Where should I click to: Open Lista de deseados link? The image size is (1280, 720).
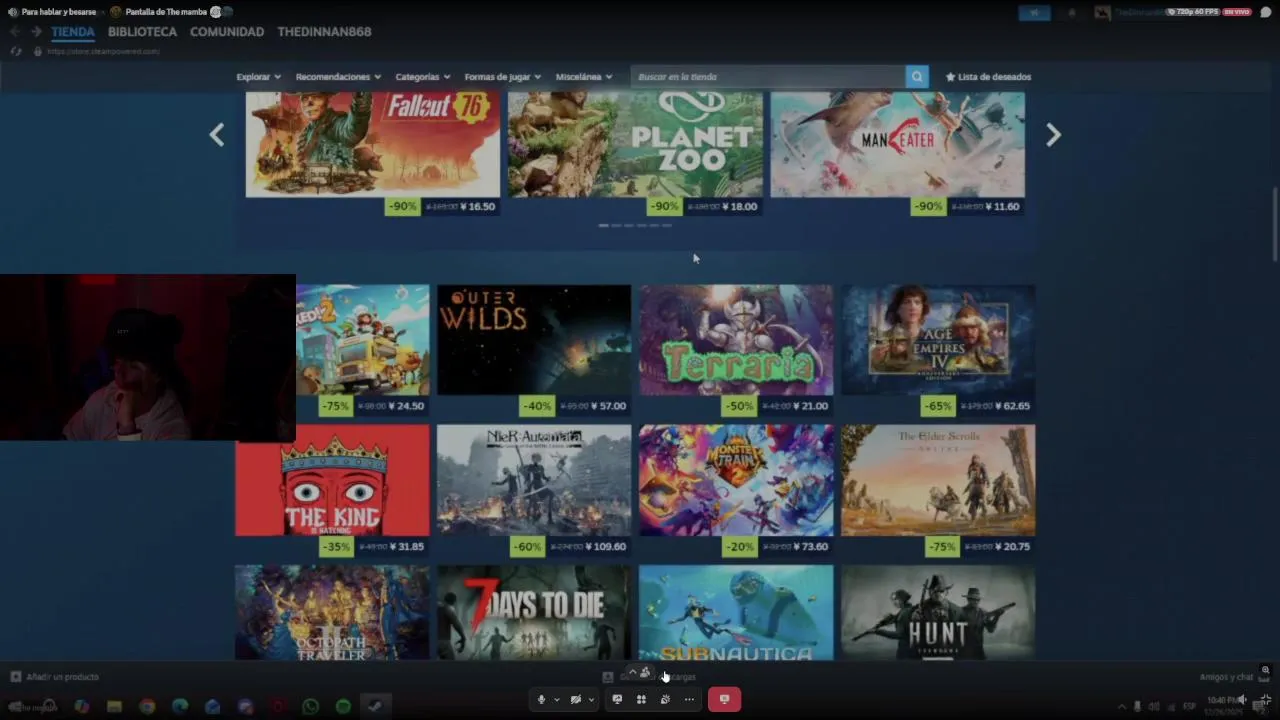point(988,77)
